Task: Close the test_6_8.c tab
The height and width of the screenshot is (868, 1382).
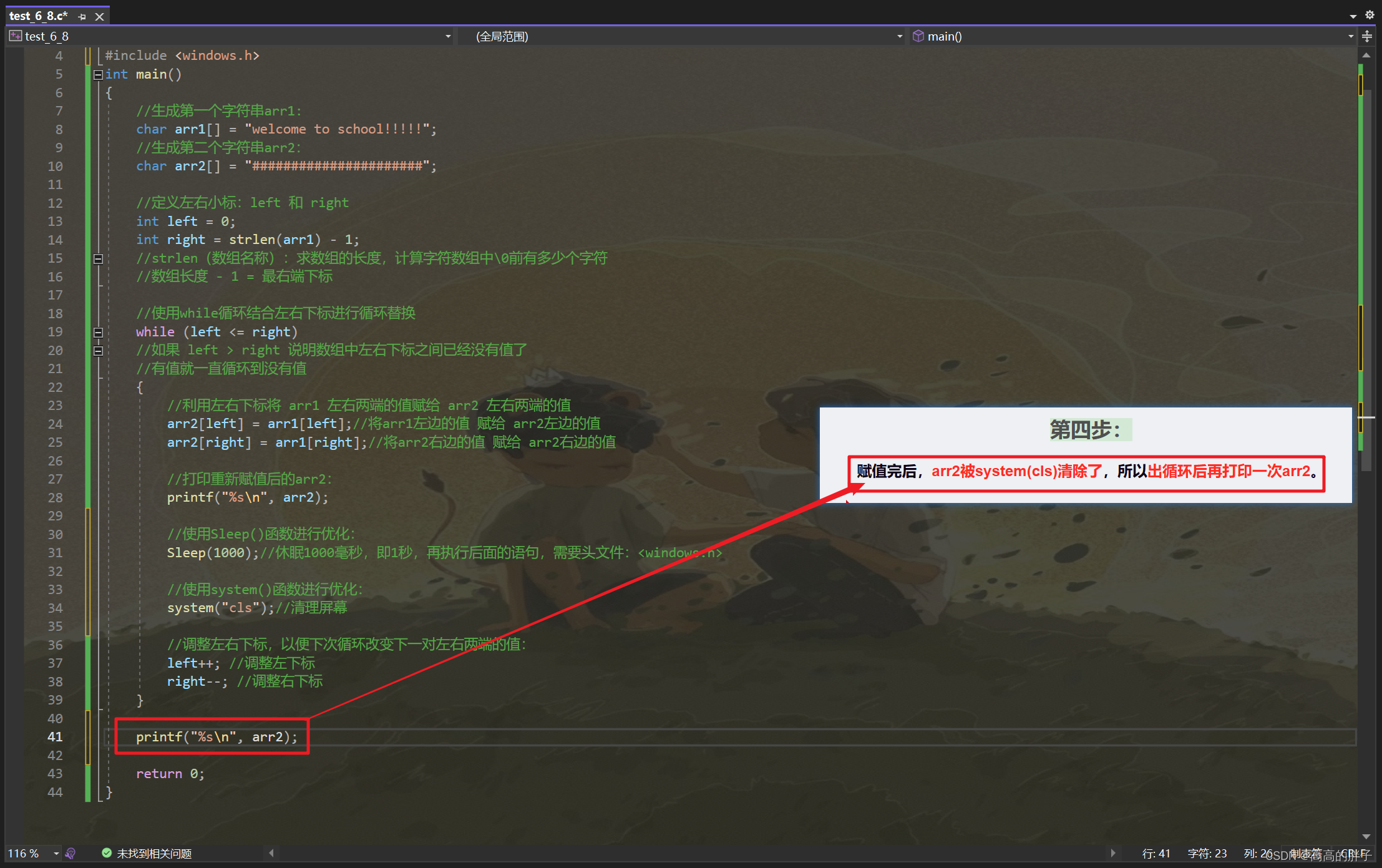Action: [x=99, y=17]
